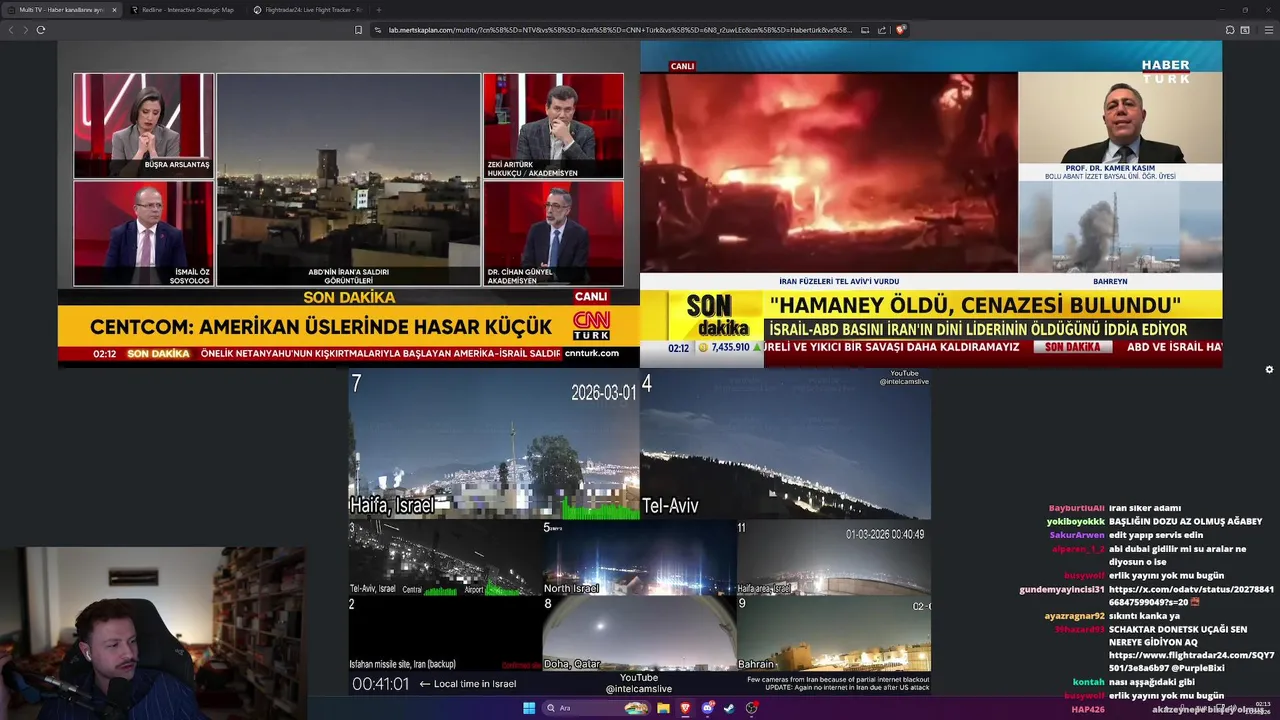Open Multi TV settings gear icon
This screenshot has width=1280, height=720.
pyautogui.click(x=1269, y=369)
